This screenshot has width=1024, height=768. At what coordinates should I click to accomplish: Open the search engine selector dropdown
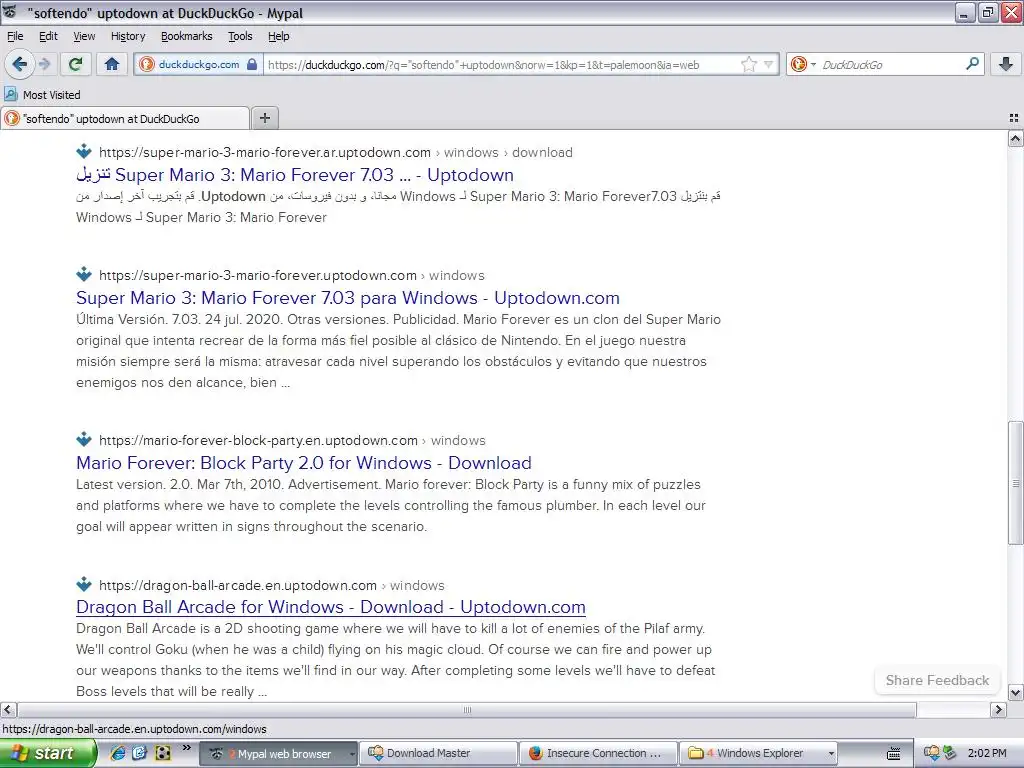(803, 64)
